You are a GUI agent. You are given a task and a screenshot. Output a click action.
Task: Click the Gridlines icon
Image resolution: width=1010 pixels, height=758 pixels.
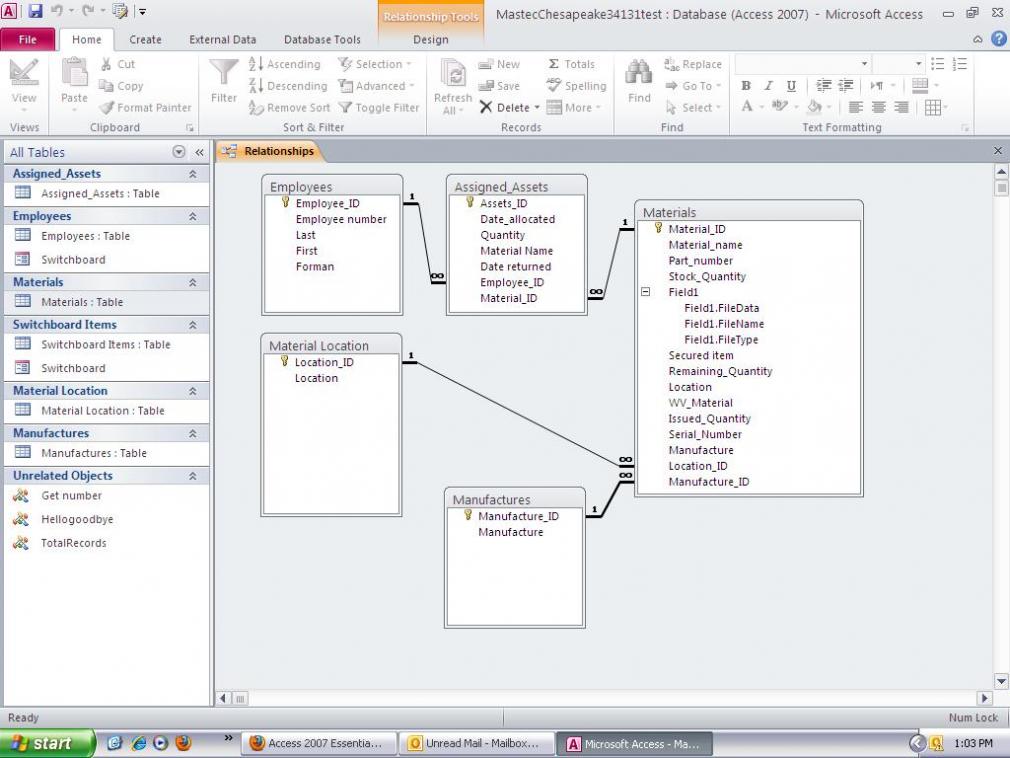pyautogui.click(x=933, y=108)
